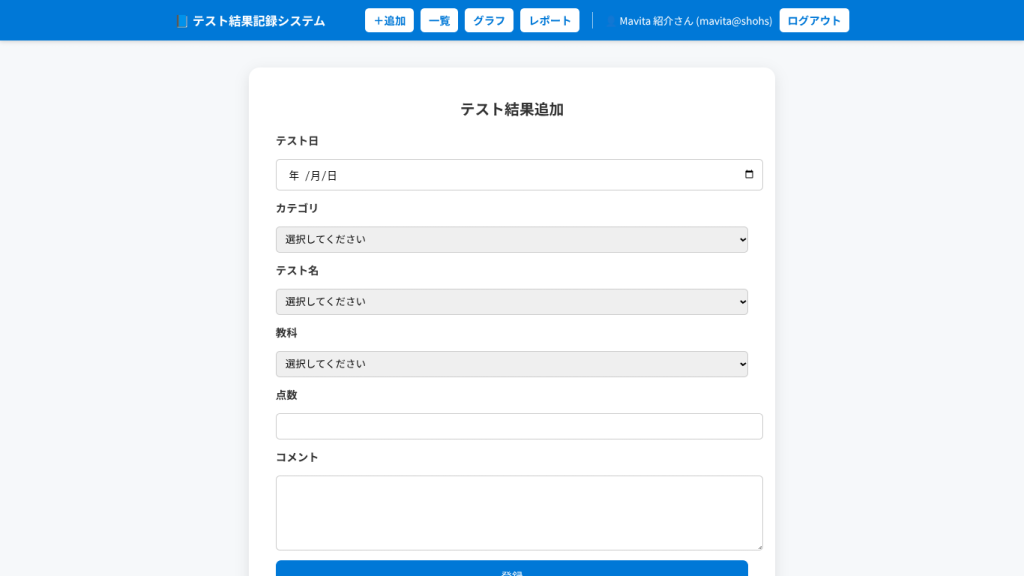Open the calendar picker icon in date field
Viewport: 1024px width, 576px height.
[x=749, y=175]
